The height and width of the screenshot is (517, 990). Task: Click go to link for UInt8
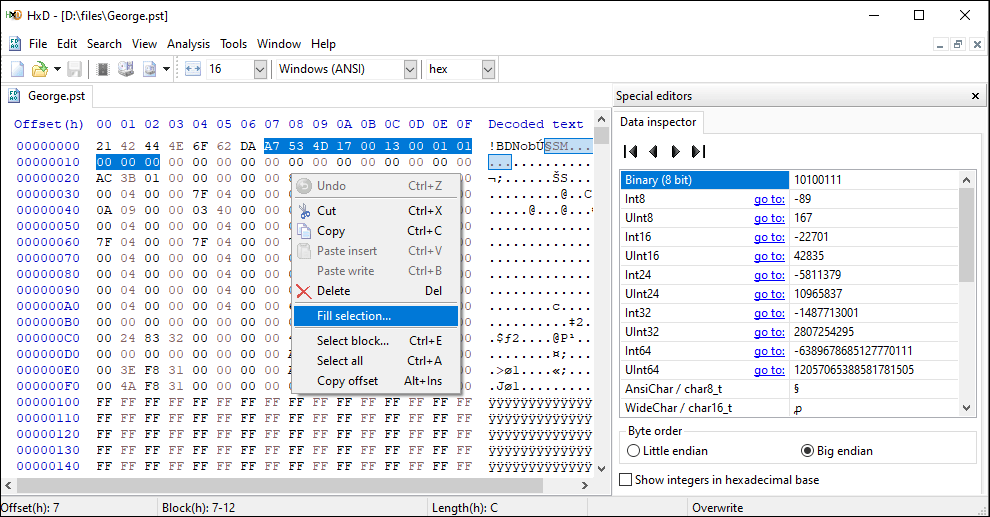tap(769, 218)
